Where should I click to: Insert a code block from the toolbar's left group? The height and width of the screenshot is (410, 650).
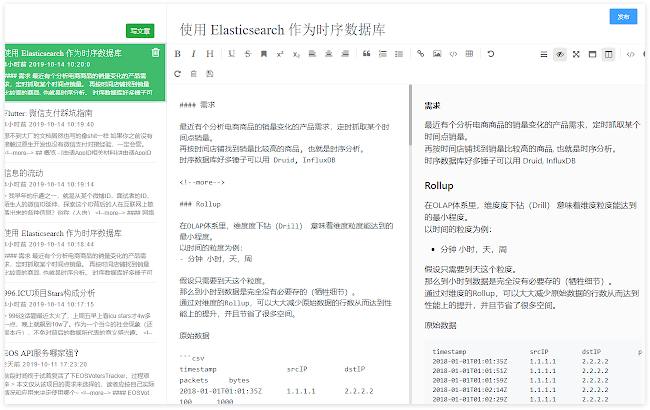click(x=453, y=54)
